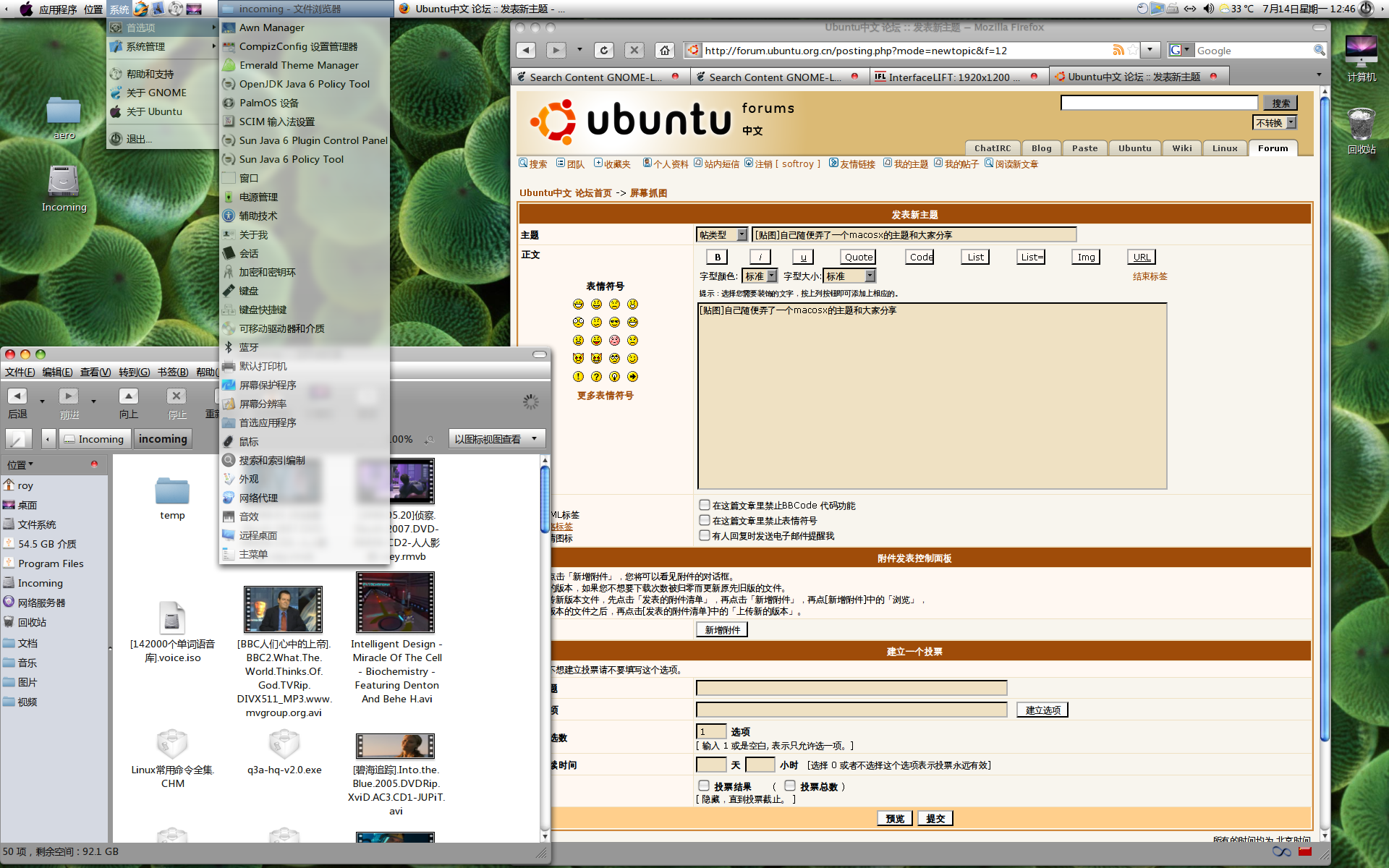Click the file browser vertical scrollbar
The width and height of the screenshot is (1389, 868).
545,499
